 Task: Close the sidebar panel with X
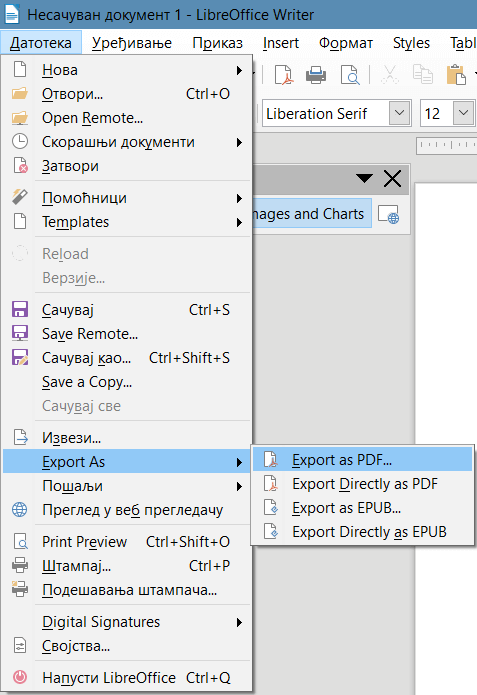pyautogui.click(x=392, y=179)
